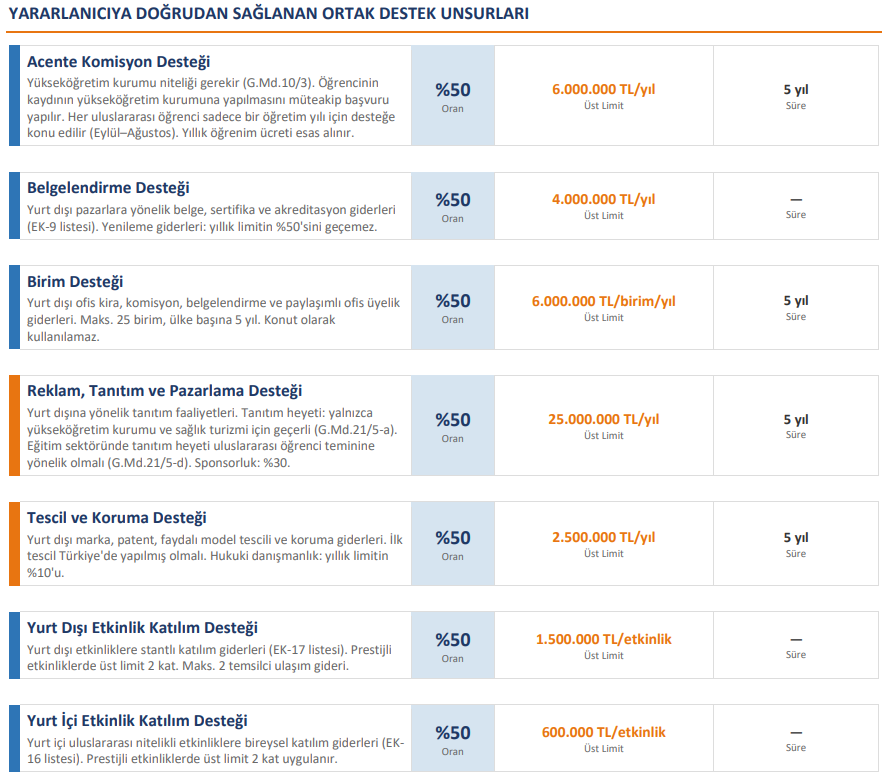
Task: Click the "5 yıl" duration in Acente Komisyon row
Action: point(795,89)
